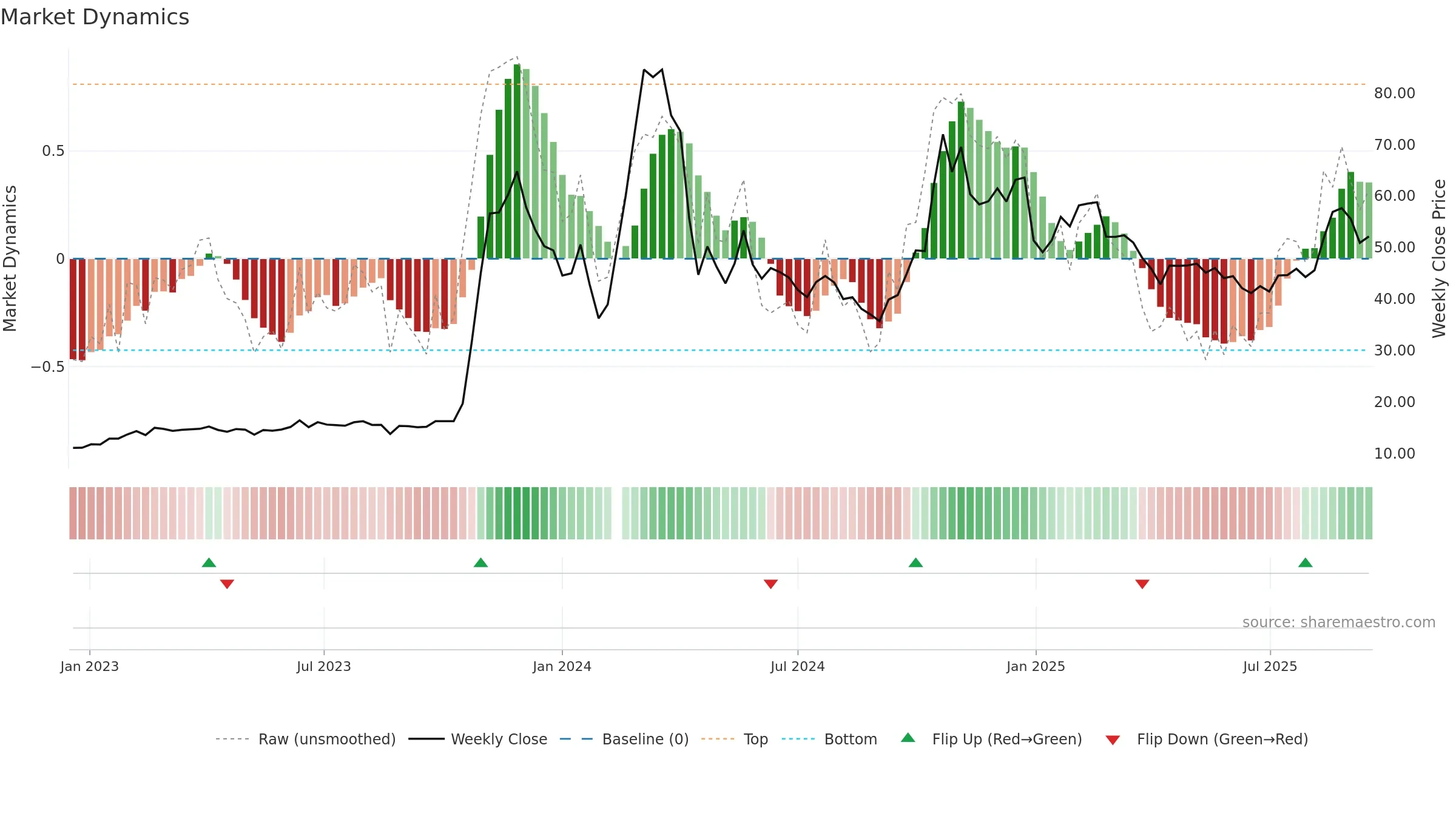Image resolution: width=1456 pixels, height=819 pixels.
Task: Click the Jul 2023 x-axis label
Action: (324, 666)
